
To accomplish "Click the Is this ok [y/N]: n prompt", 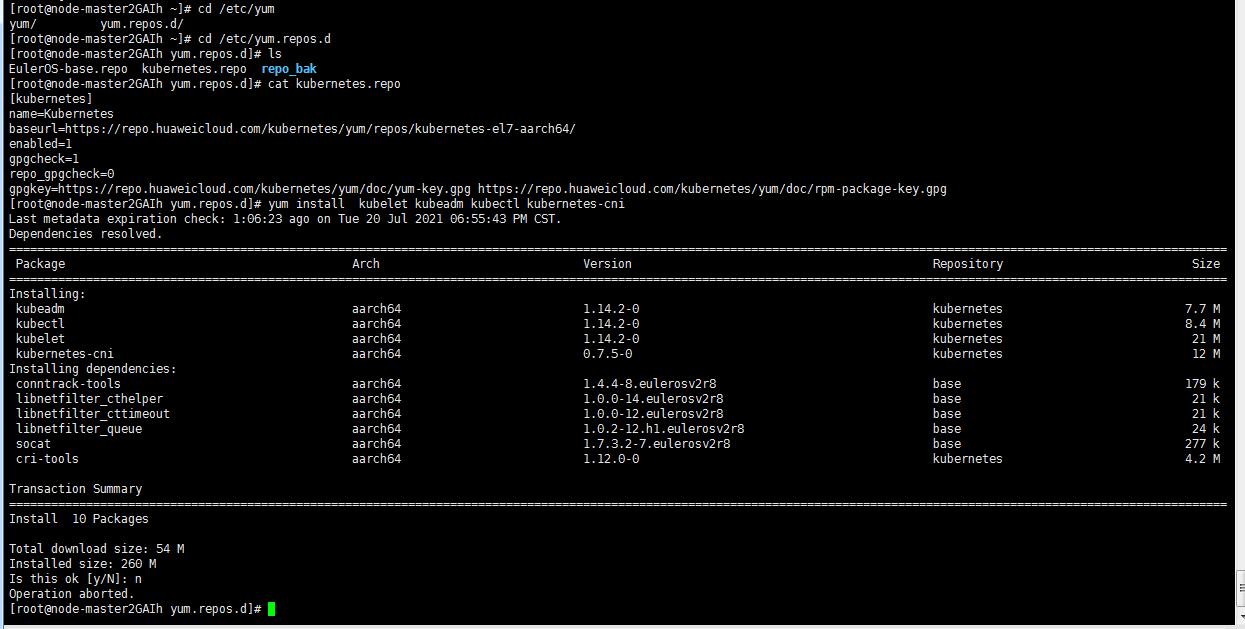I will (x=75, y=579).
